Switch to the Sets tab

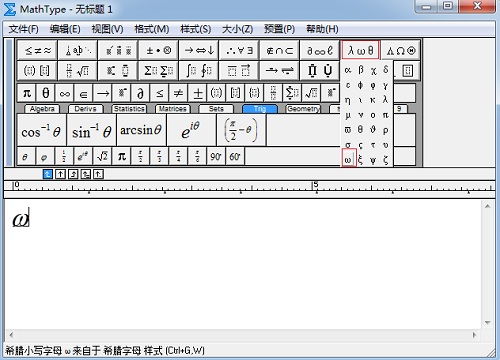(x=216, y=109)
